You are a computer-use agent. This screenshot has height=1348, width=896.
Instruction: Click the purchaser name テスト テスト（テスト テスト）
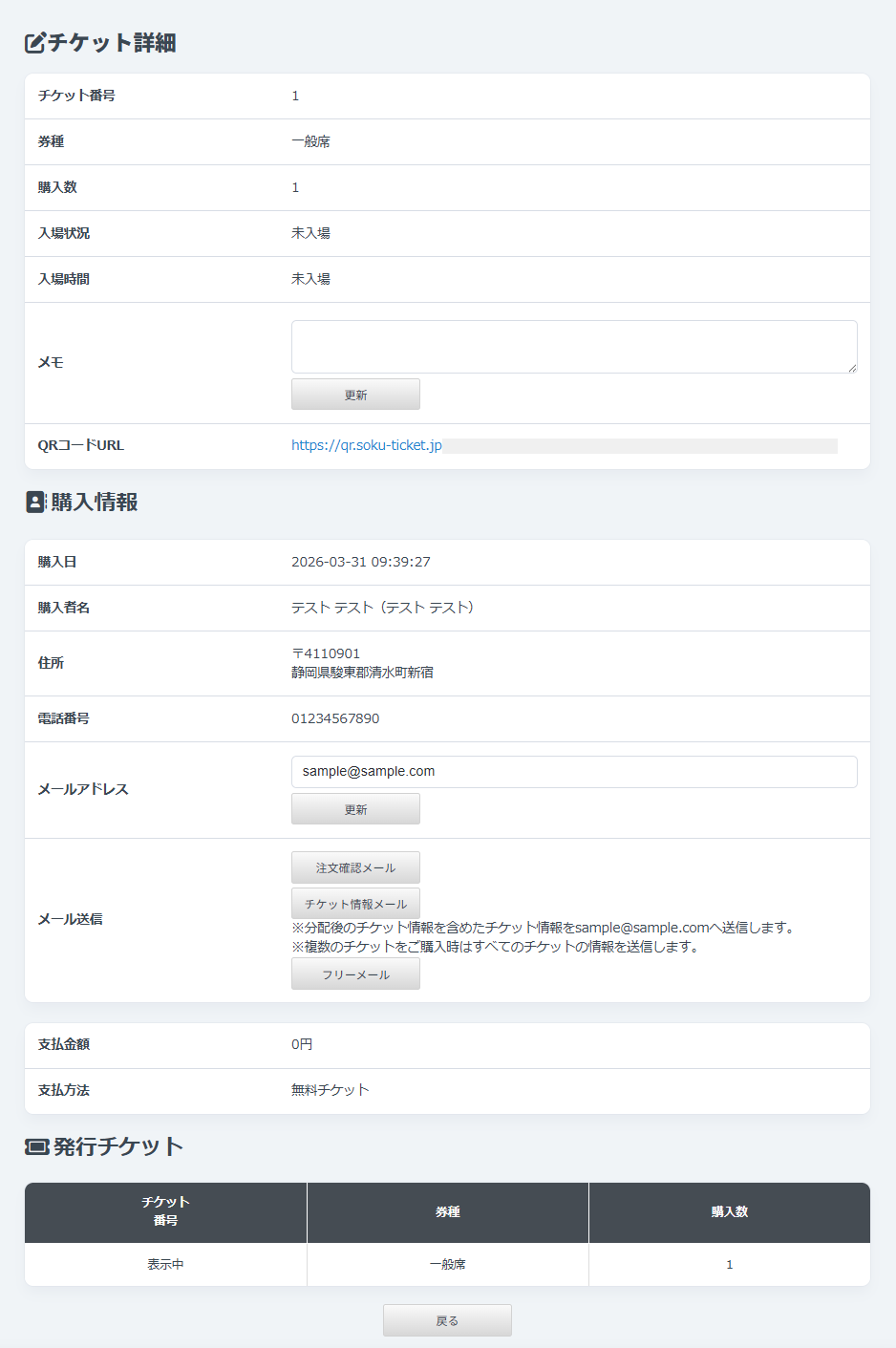click(x=383, y=608)
